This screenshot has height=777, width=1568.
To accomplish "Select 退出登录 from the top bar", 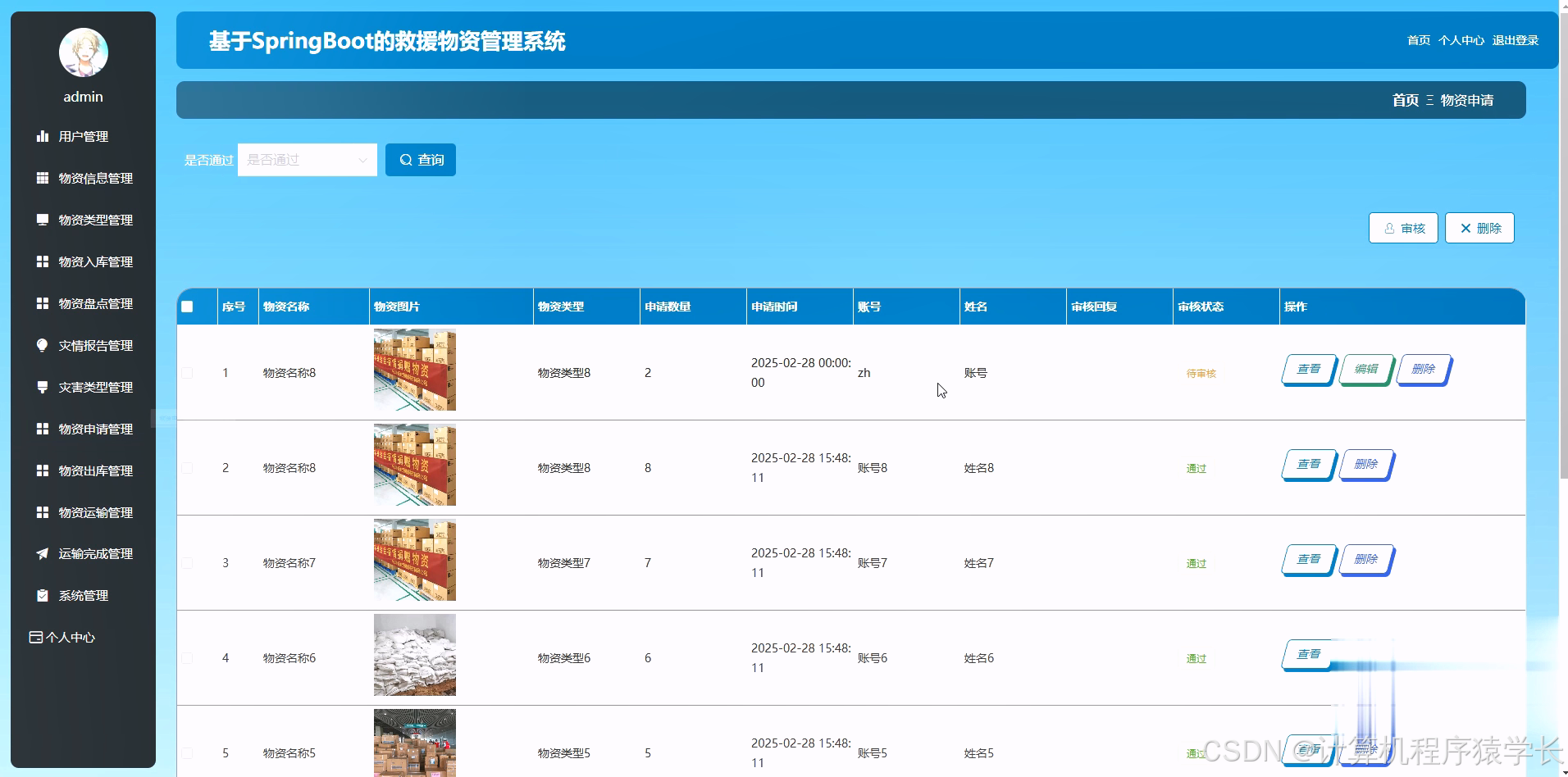I will click(x=1516, y=40).
